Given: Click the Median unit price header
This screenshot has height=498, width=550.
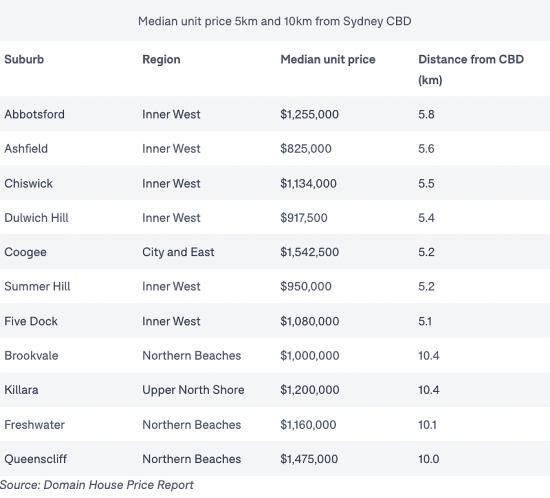Looking at the screenshot, I should click(328, 60).
